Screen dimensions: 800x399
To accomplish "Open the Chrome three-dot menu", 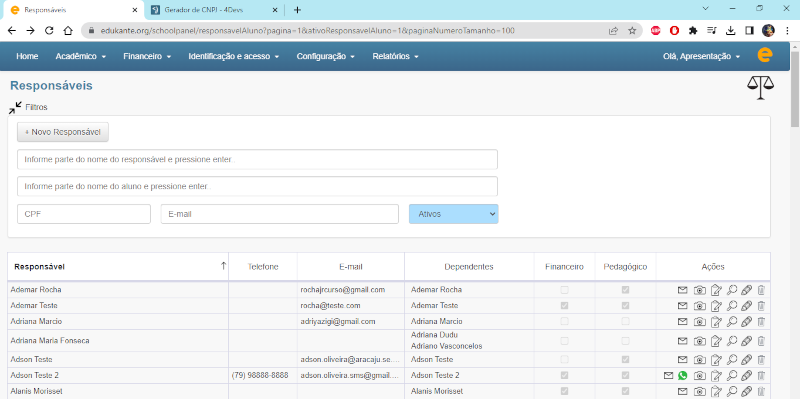I will [786, 31].
